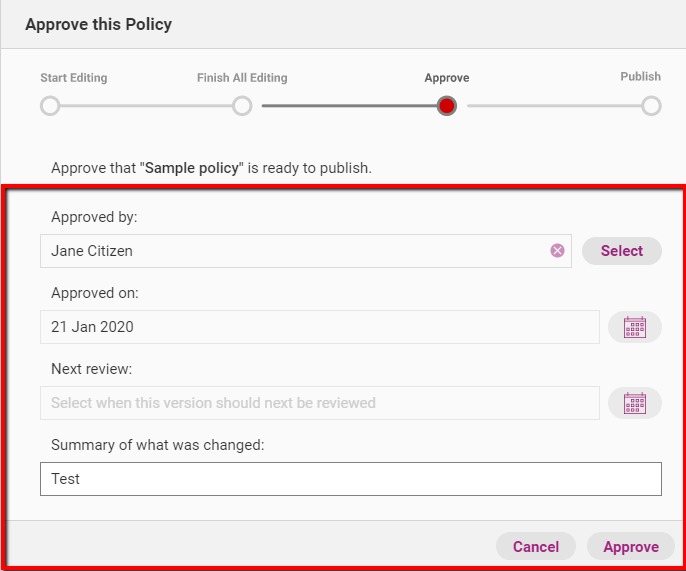Confirm with the bottom Approve button
686x571 pixels.
630,546
